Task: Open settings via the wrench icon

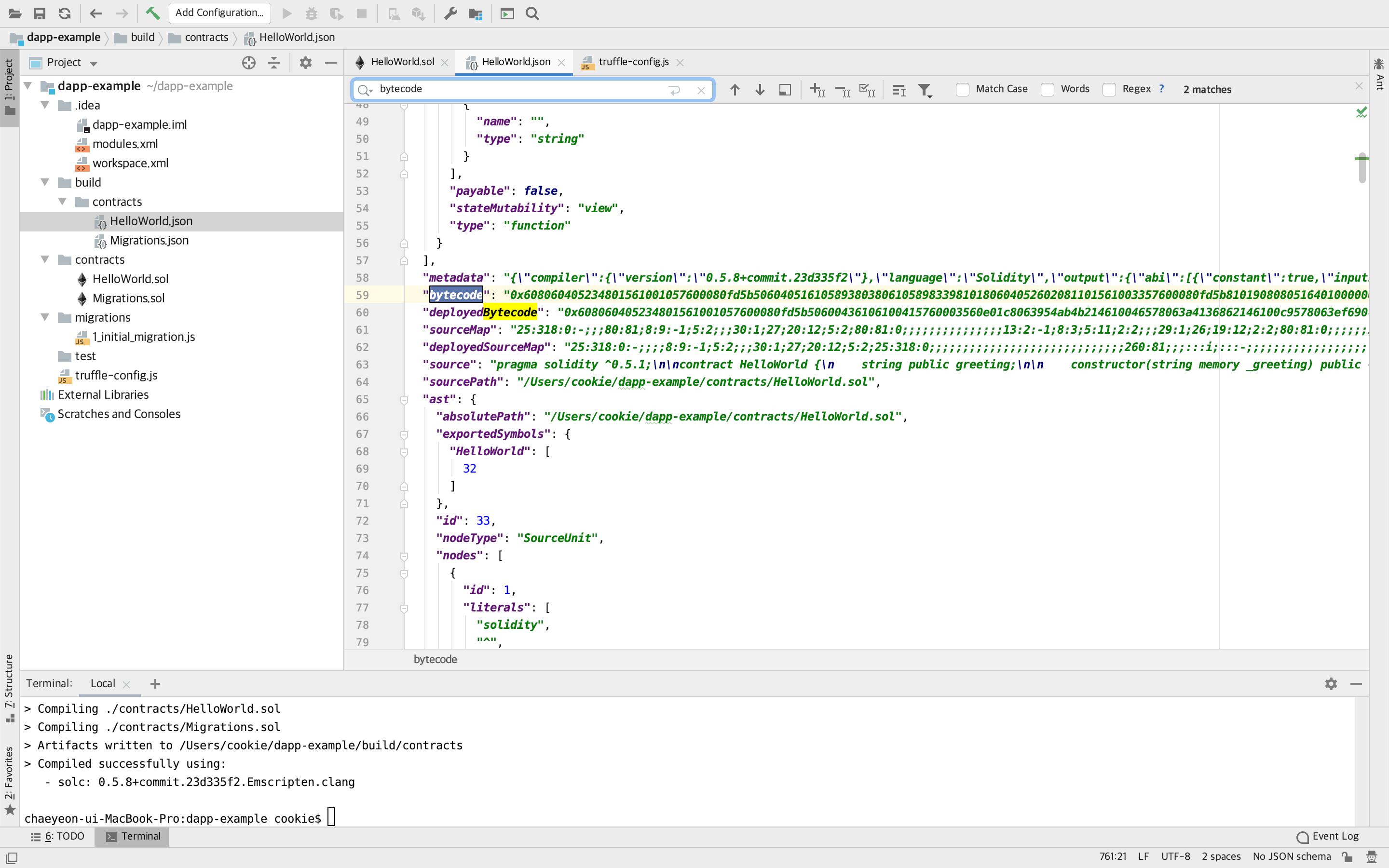Action: tap(450, 13)
